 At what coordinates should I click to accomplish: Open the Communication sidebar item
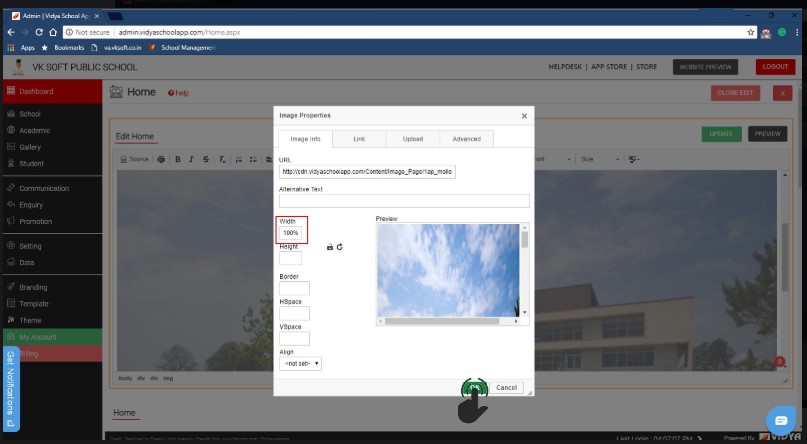pyautogui.click(x=44, y=188)
